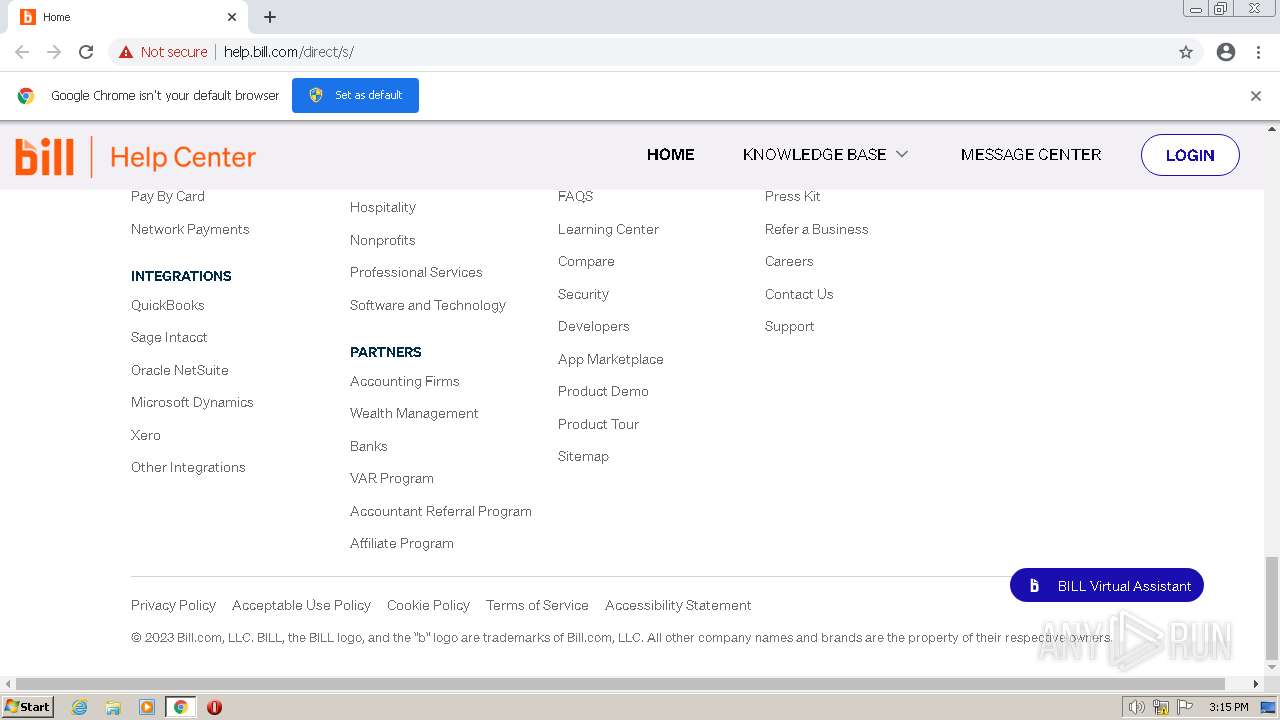
Task: Open the Affiliate Program link
Action: 402,543
